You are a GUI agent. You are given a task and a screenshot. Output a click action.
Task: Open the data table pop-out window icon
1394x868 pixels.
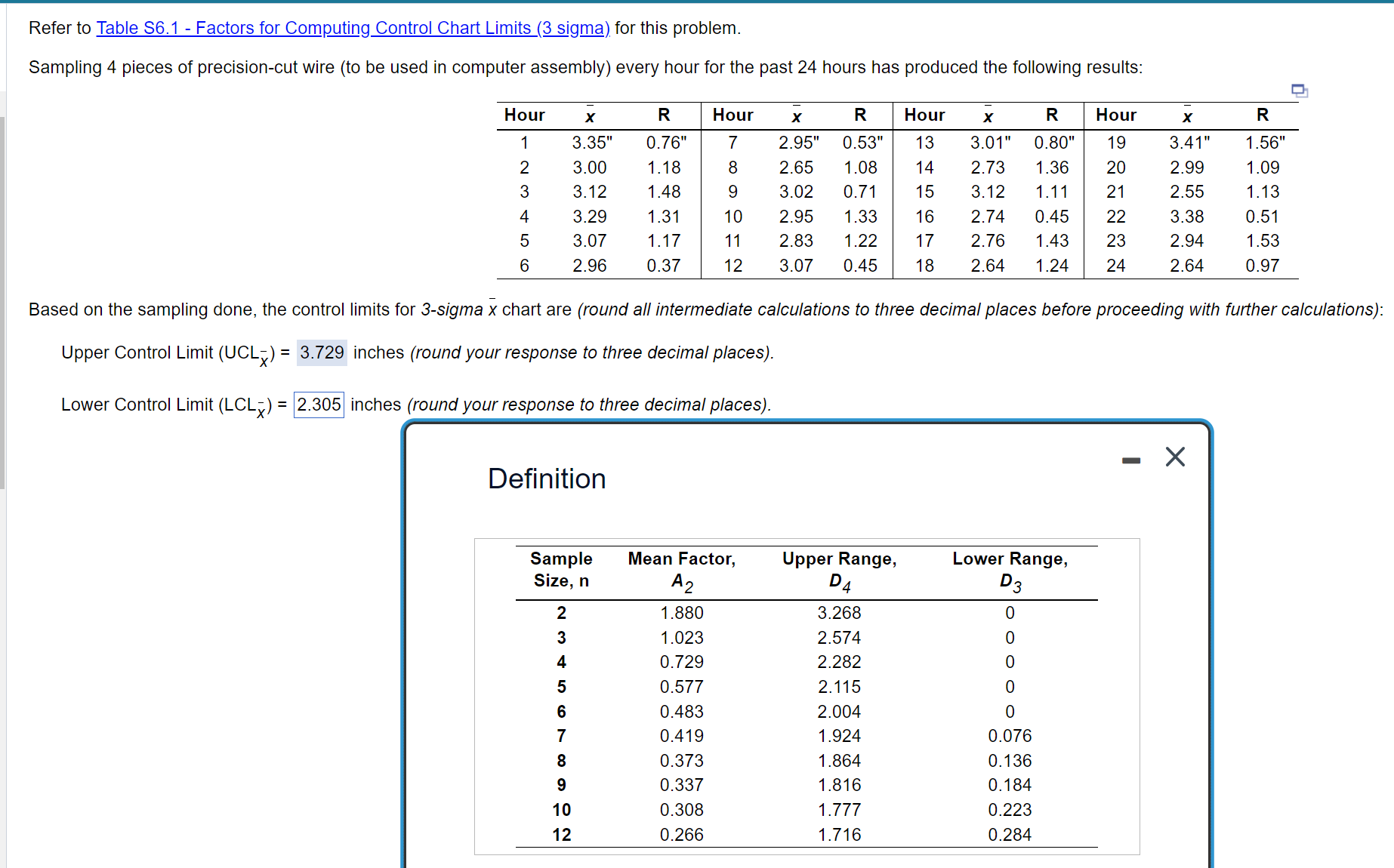coord(1299,91)
